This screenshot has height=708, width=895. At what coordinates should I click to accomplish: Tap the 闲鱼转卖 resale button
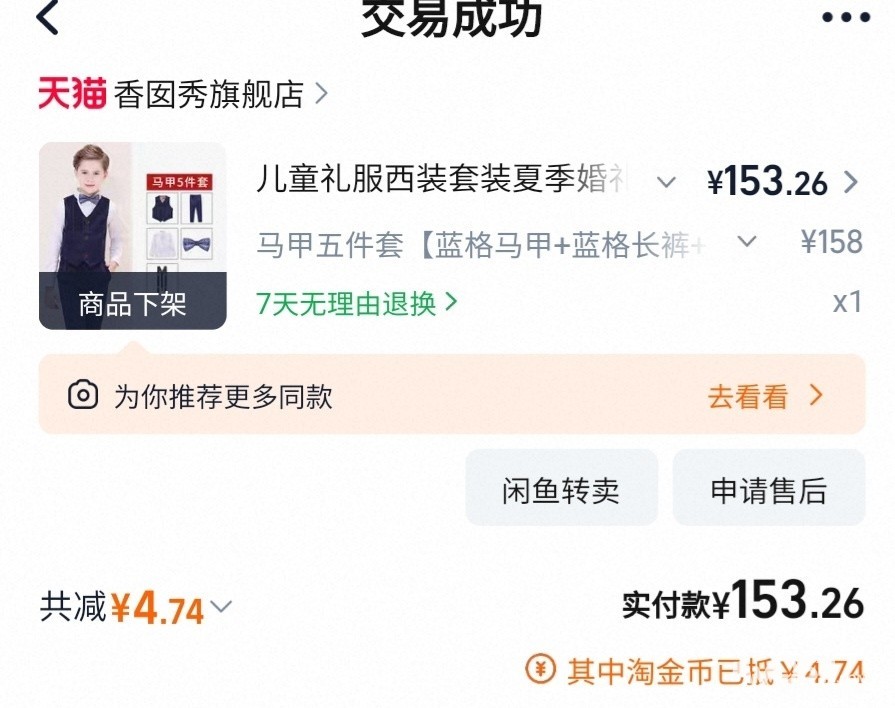click(562, 488)
